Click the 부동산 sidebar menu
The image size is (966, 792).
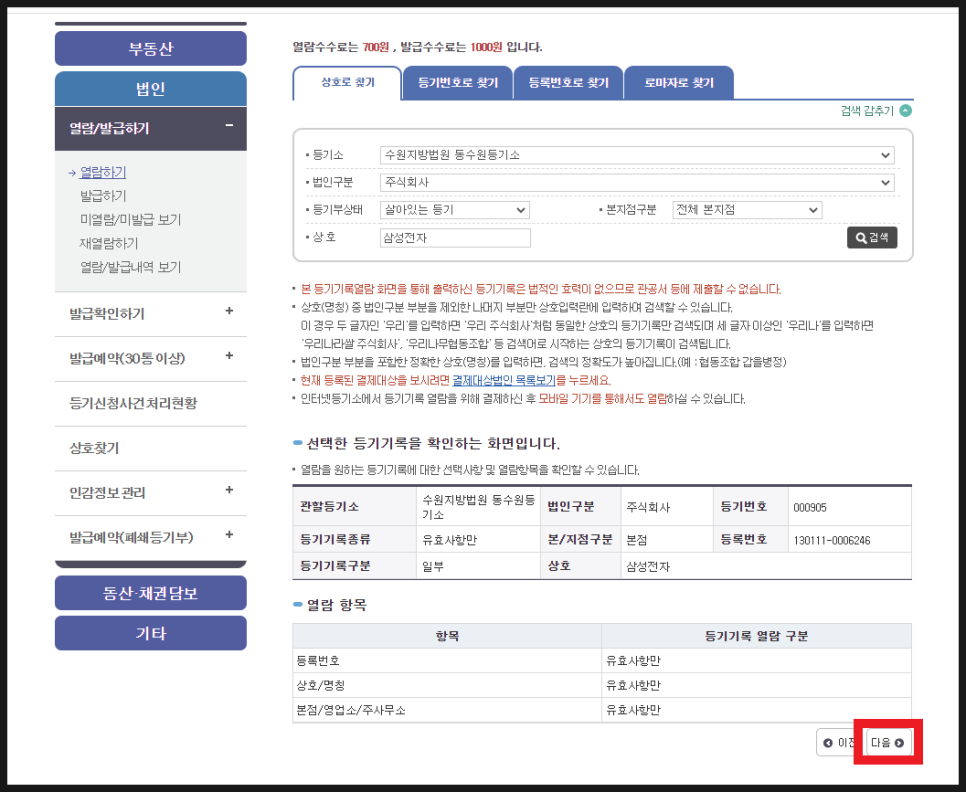click(150, 48)
